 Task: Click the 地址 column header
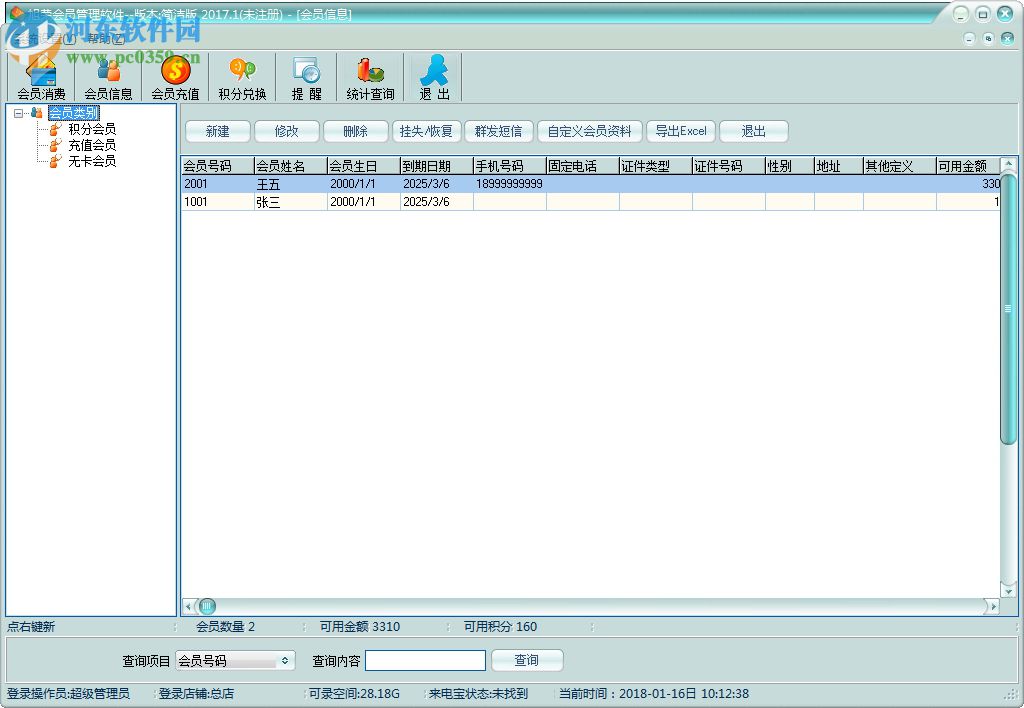pos(839,166)
